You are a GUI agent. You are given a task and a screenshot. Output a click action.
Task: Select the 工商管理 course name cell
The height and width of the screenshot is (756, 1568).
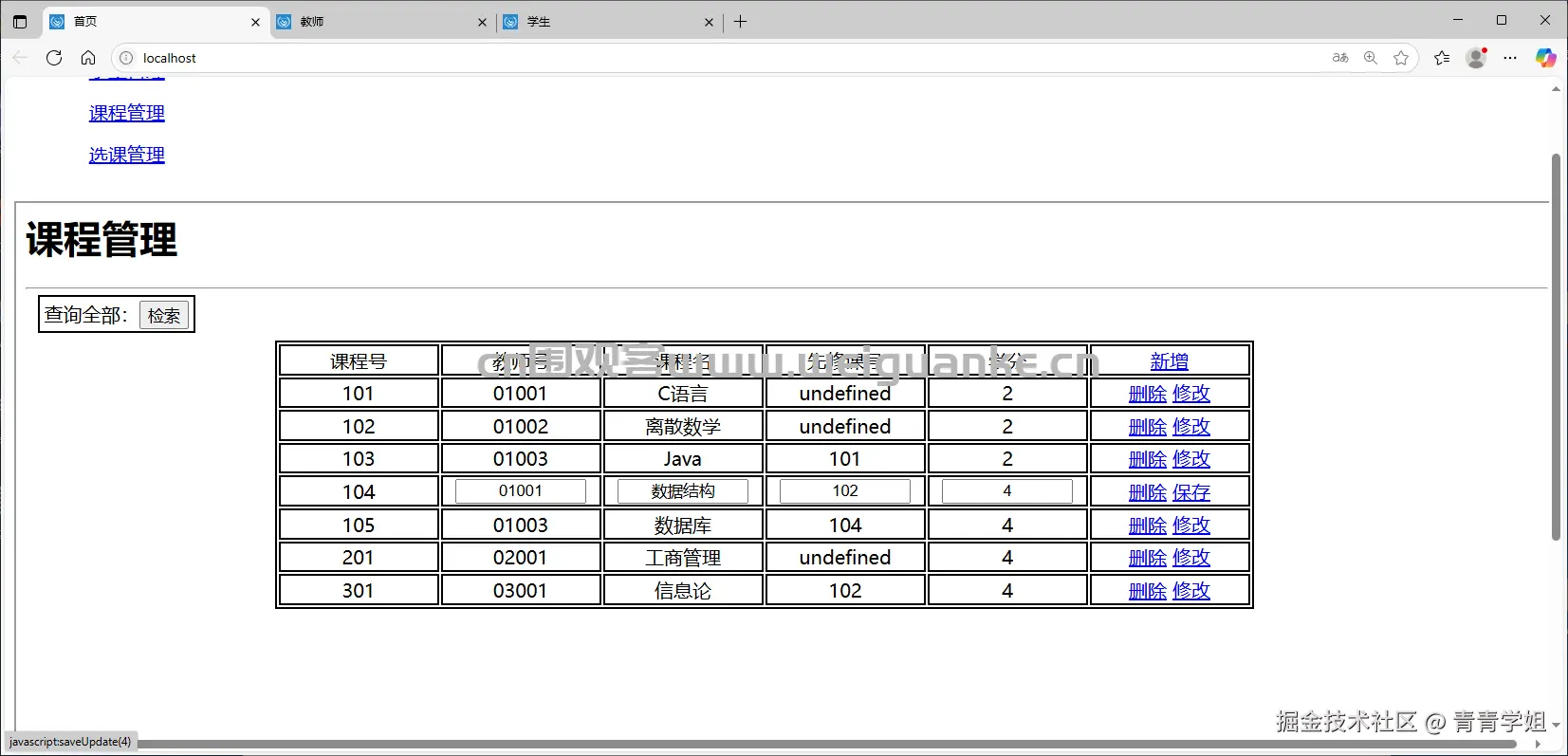click(x=683, y=558)
